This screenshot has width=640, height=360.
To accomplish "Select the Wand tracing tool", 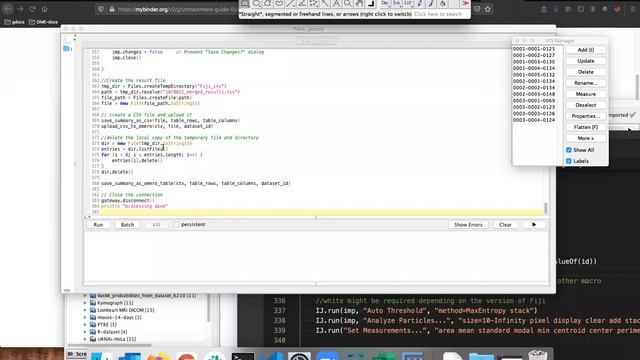I will pyautogui.click(x=325, y=4).
